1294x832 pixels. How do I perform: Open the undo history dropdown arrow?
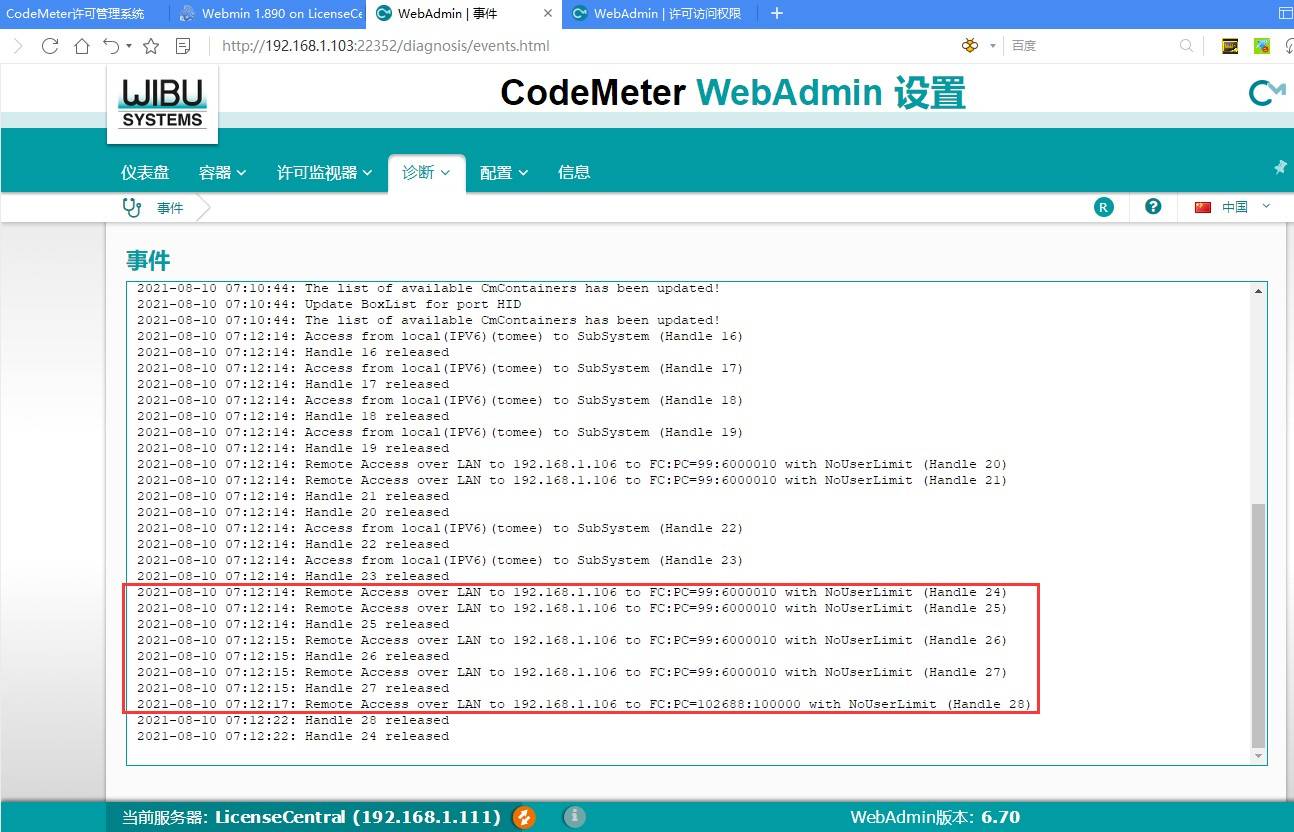(x=130, y=47)
